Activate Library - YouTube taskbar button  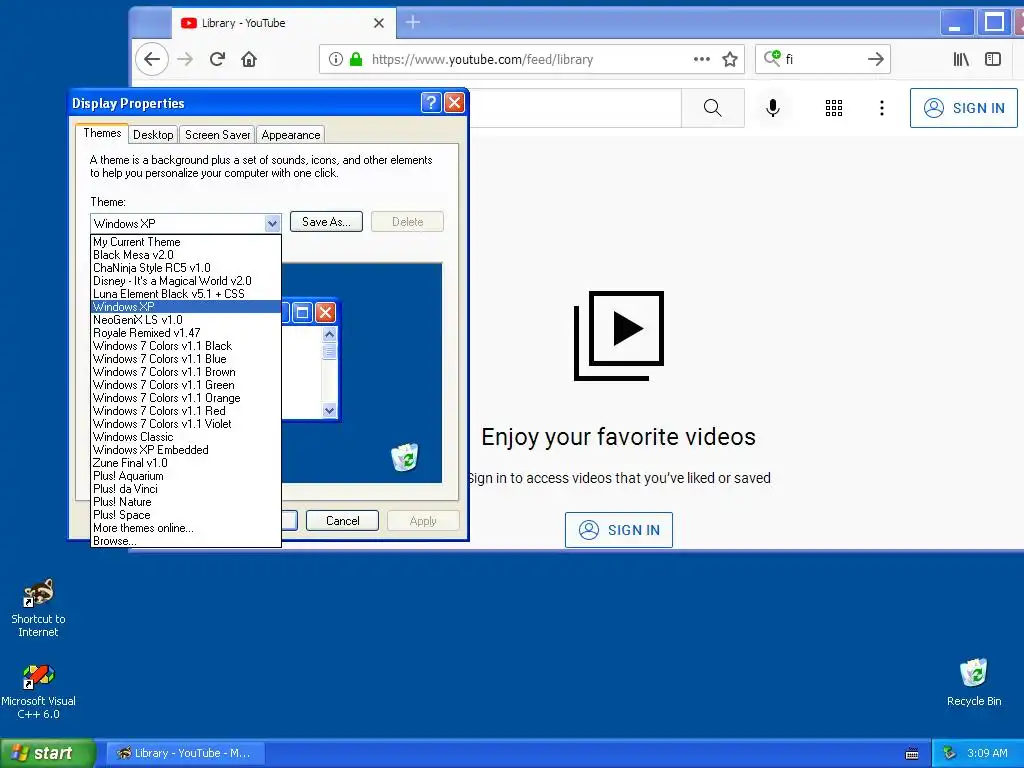click(185, 753)
